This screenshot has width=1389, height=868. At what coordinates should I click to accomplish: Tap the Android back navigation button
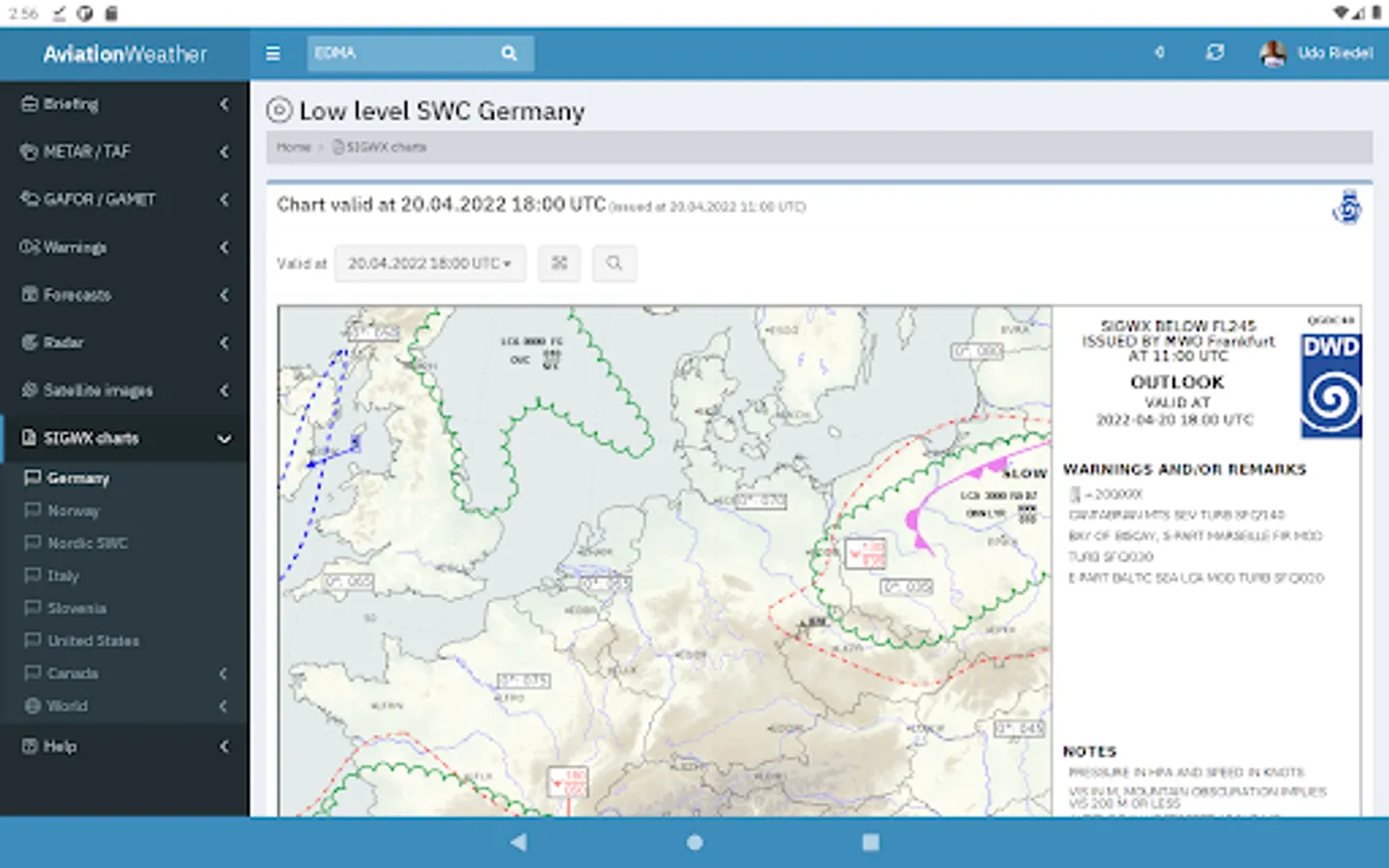[518, 842]
